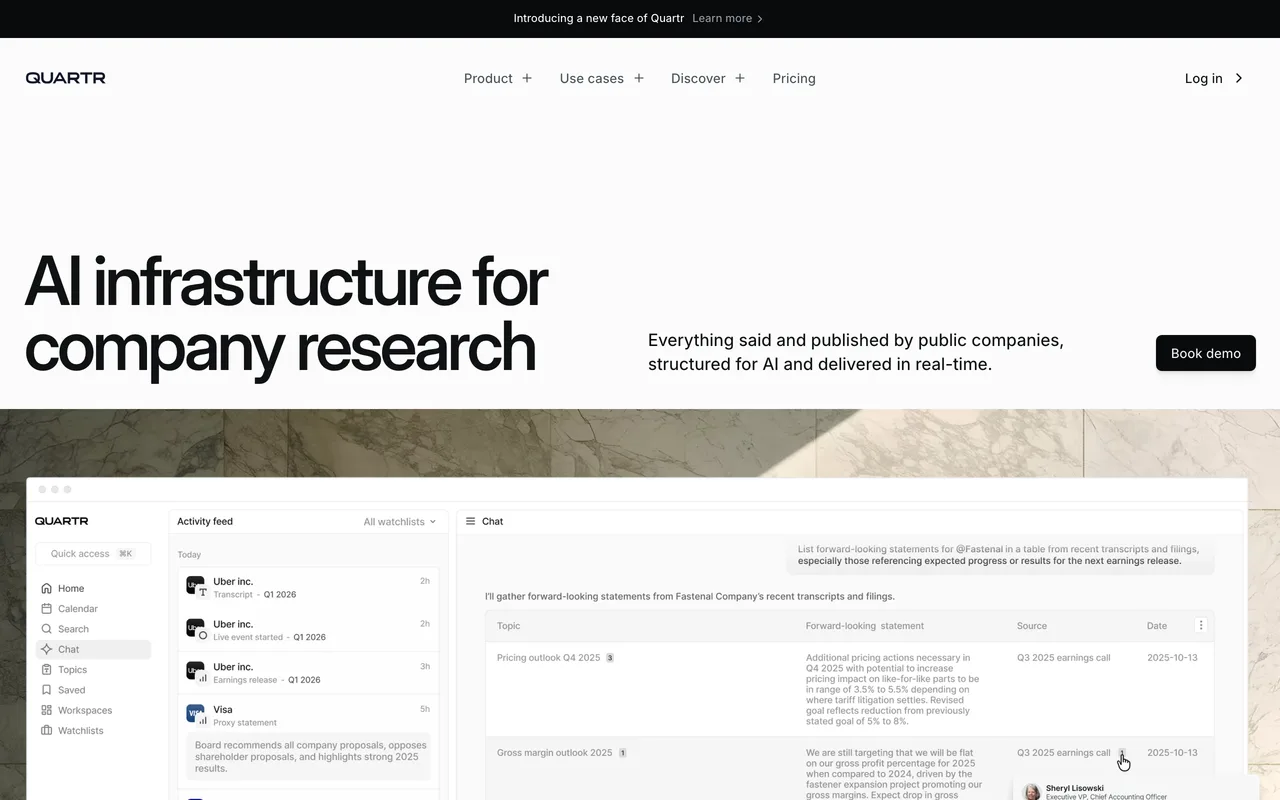Select the Calendar sidebar label
This screenshot has height=800, width=1280.
[78, 608]
